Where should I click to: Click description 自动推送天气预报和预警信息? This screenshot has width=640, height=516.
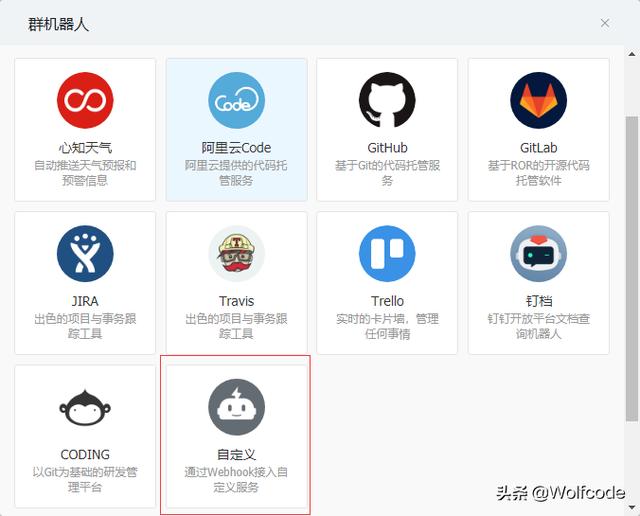pyautogui.click(x=85, y=173)
